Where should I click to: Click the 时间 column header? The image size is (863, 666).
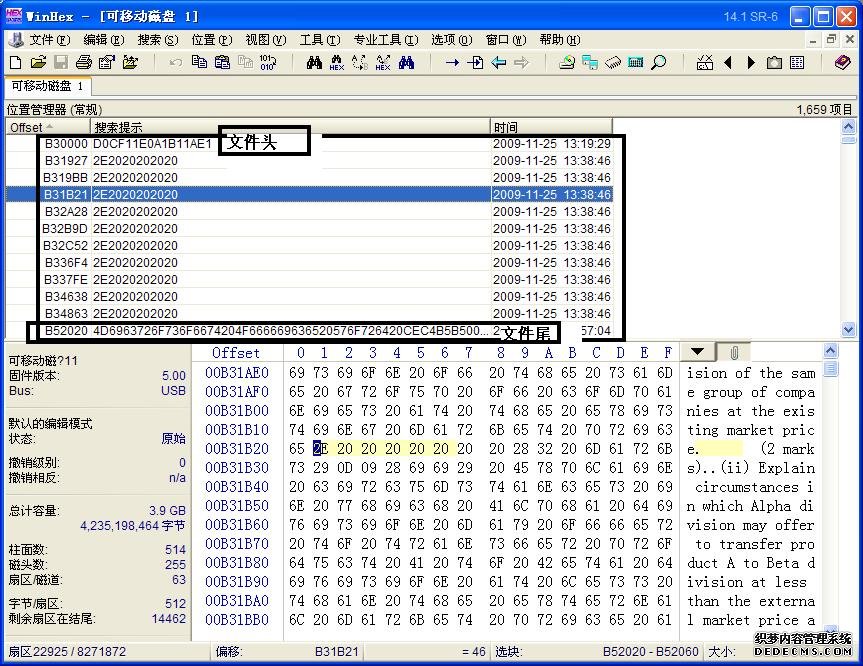pyautogui.click(x=506, y=127)
